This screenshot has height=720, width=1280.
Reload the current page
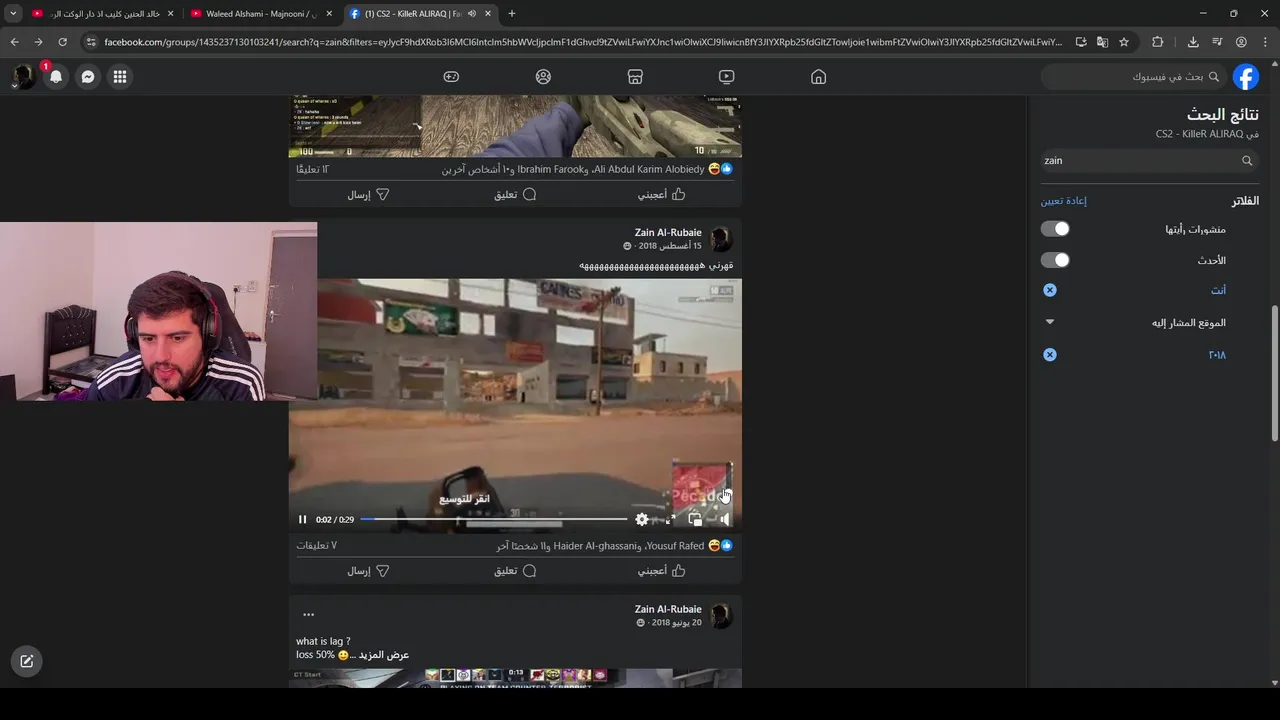[x=62, y=42]
